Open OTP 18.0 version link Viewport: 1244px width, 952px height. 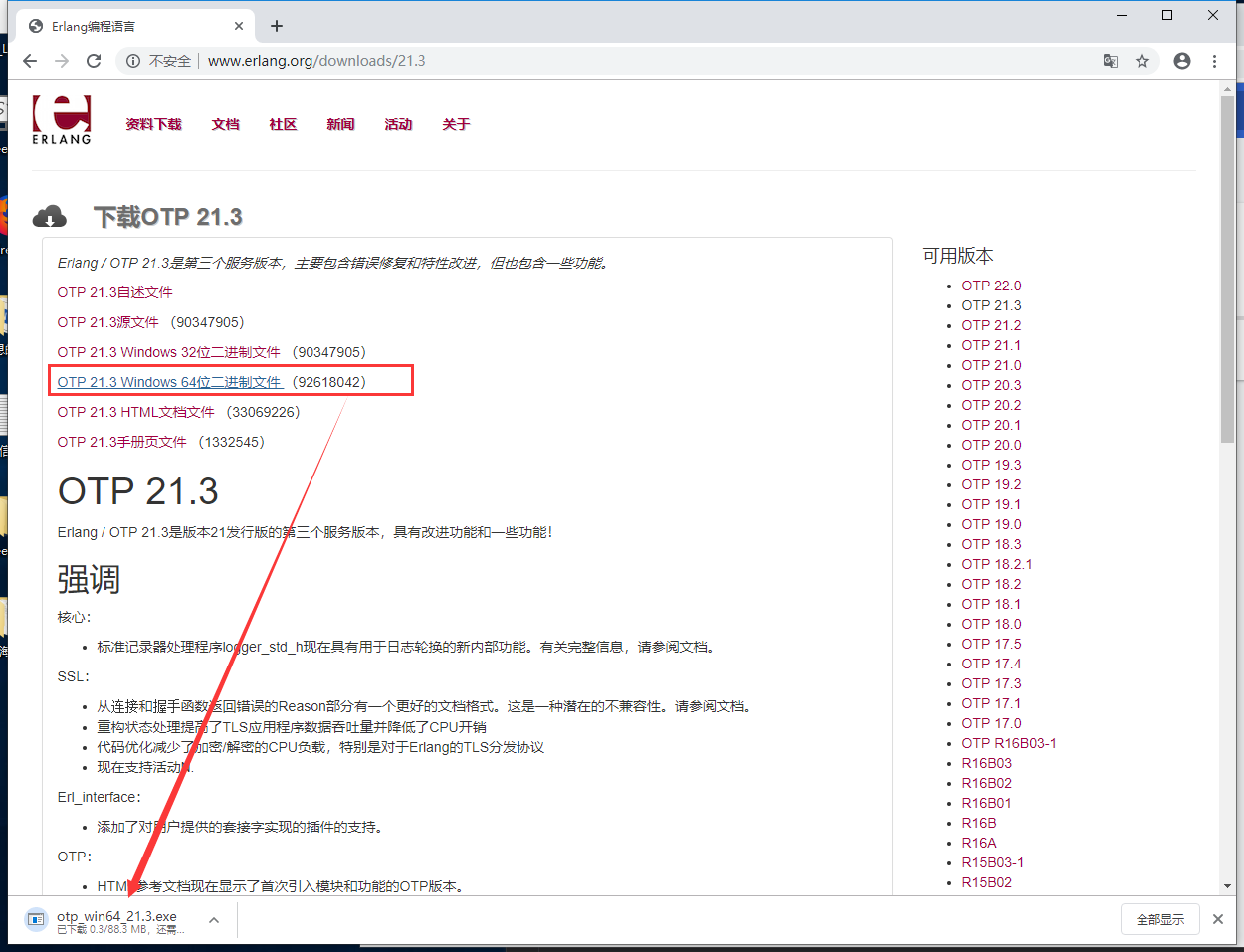pos(991,624)
